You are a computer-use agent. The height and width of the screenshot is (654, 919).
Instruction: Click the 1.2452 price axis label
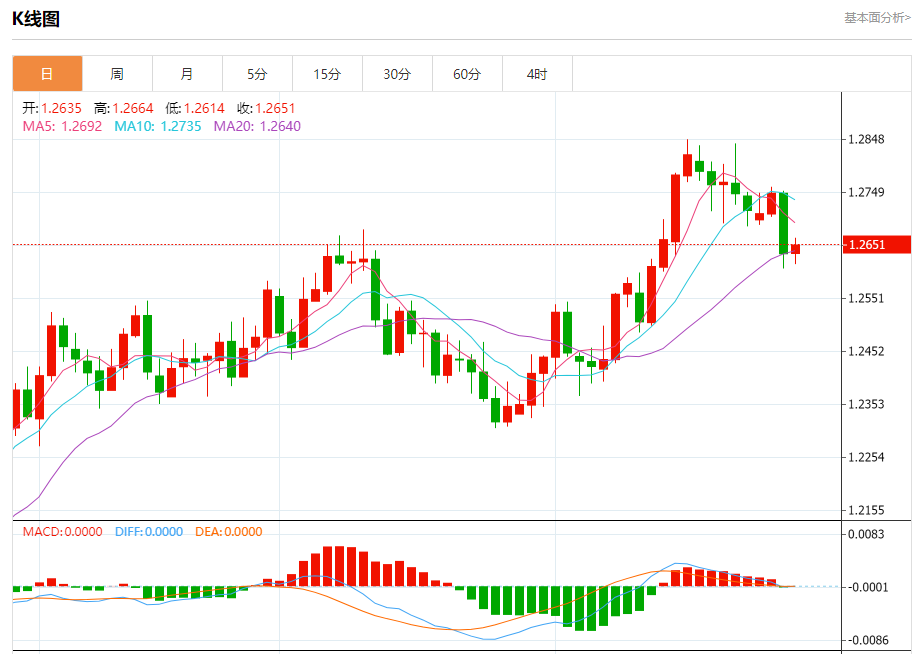(866, 351)
